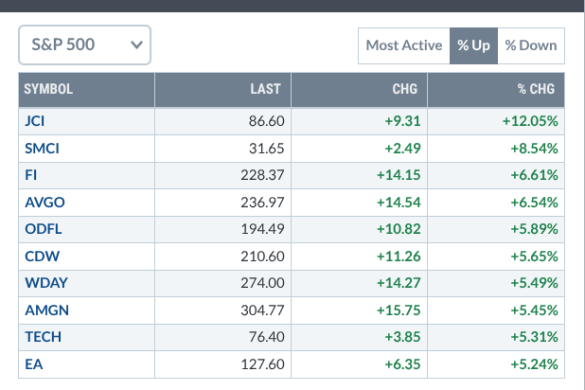This screenshot has height=390, width=585.
Task: Open the WDAY ticker link
Action: click(46, 283)
